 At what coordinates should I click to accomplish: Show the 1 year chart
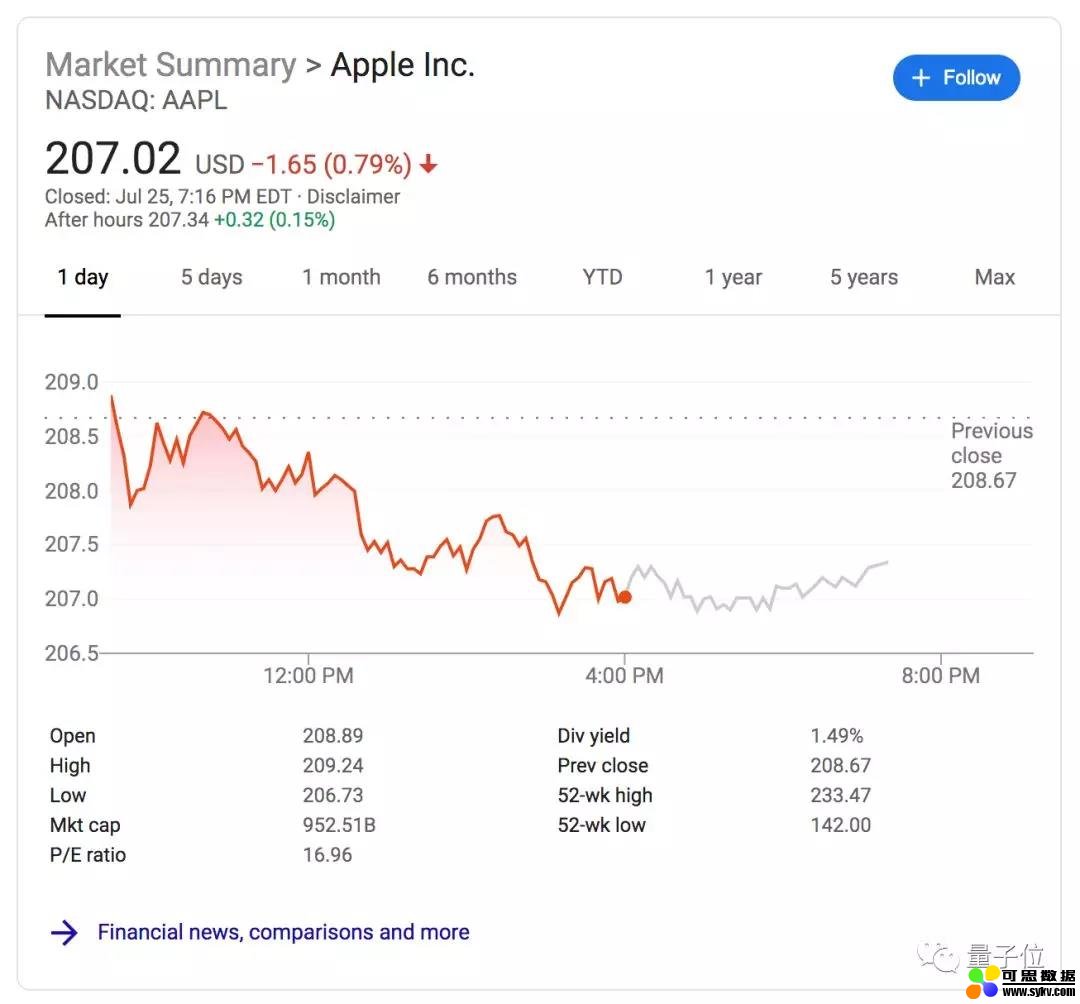[733, 277]
